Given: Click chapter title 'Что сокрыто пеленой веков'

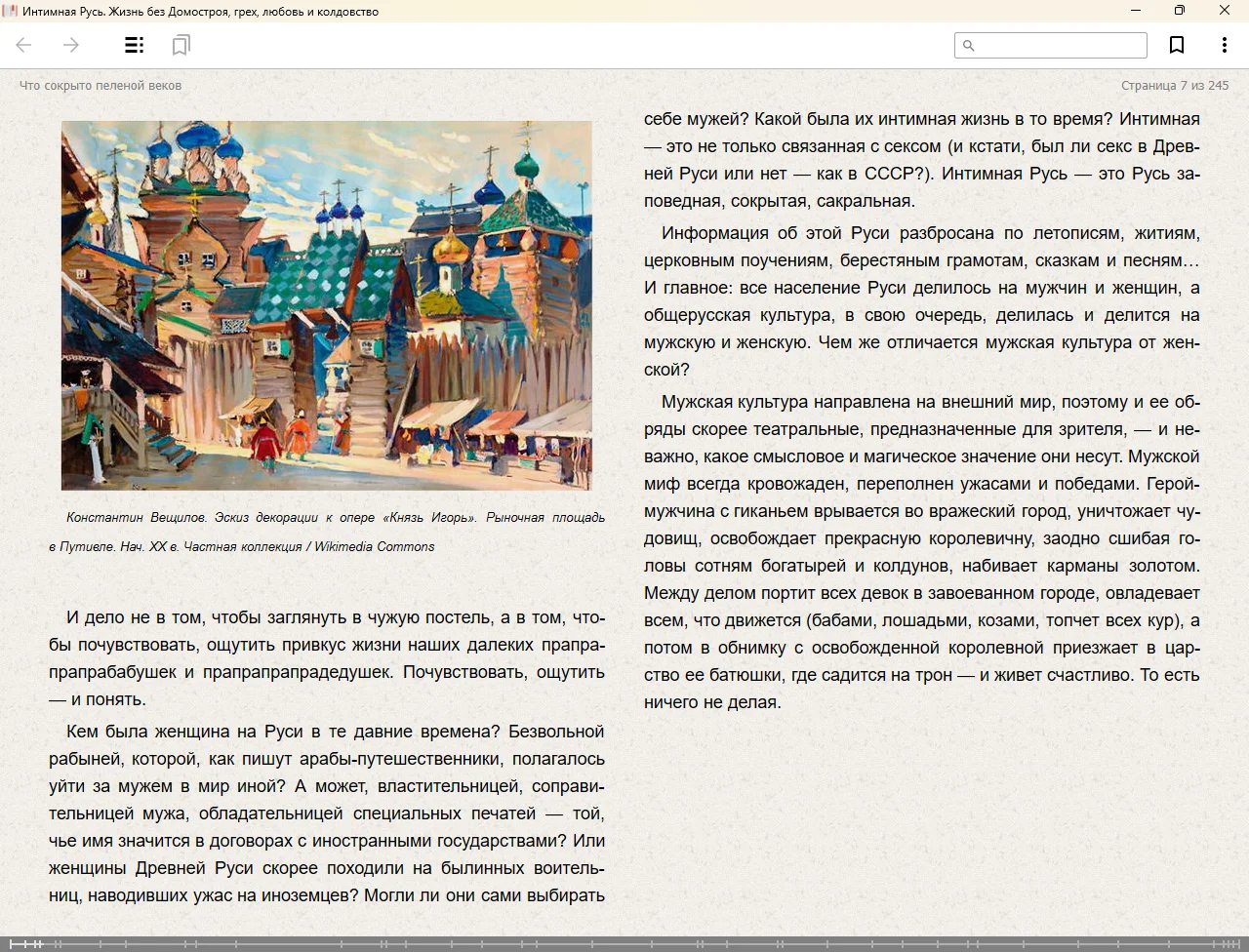Looking at the screenshot, I should tap(101, 86).
